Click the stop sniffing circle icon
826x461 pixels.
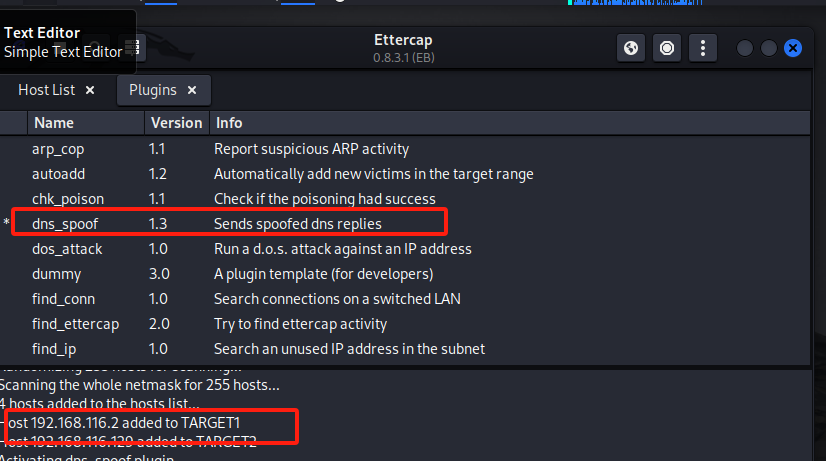(667, 48)
